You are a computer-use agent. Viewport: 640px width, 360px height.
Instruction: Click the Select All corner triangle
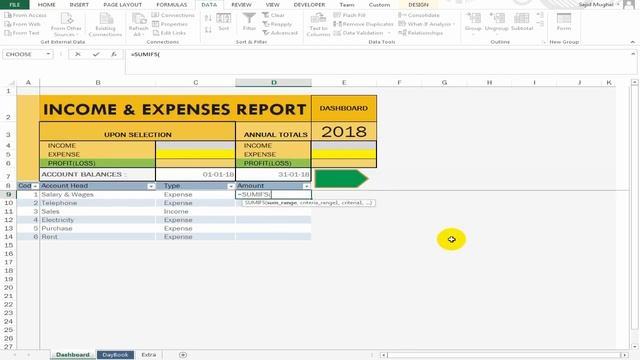pyautogui.click(x=11, y=82)
